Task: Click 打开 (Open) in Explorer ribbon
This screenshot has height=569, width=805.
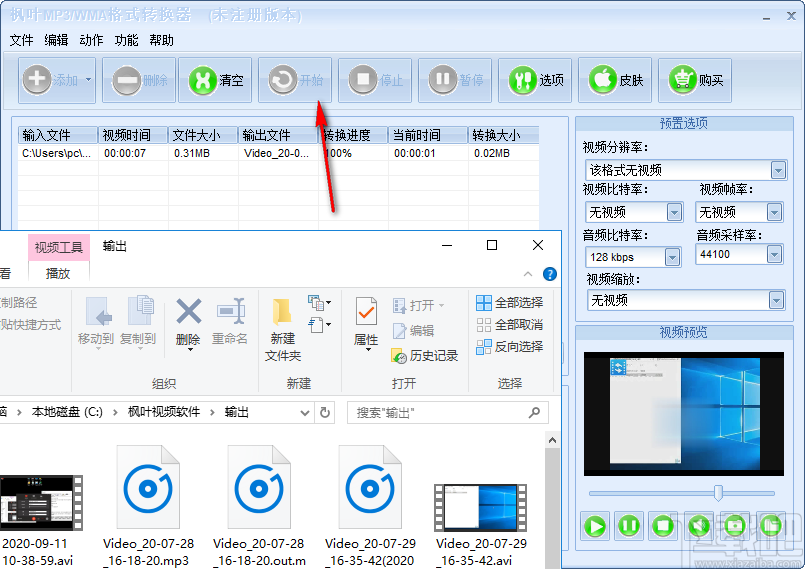Action: pos(419,306)
